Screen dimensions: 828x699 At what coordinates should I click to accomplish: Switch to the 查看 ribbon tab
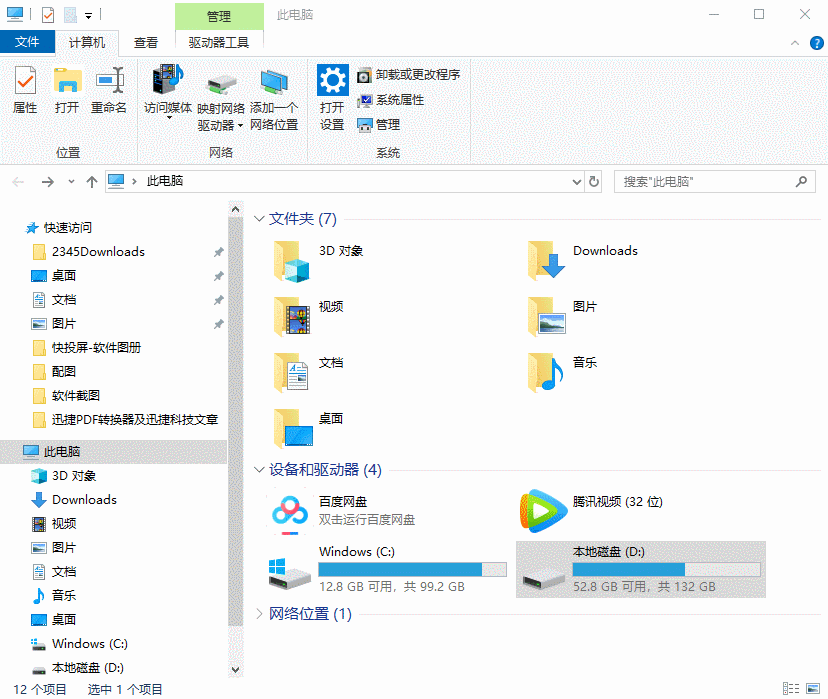point(146,42)
